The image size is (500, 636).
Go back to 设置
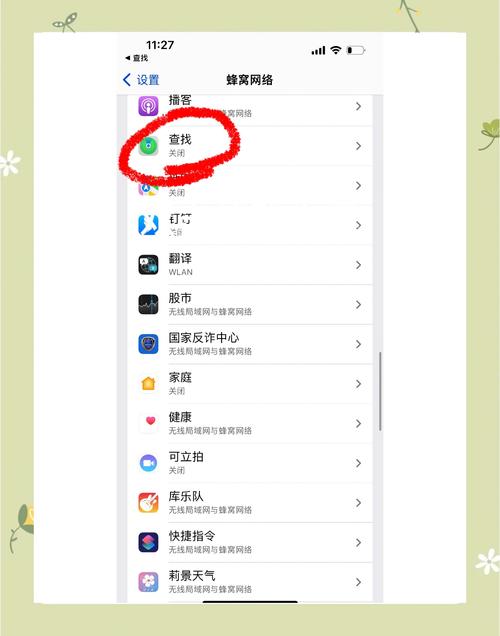(x=141, y=80)
